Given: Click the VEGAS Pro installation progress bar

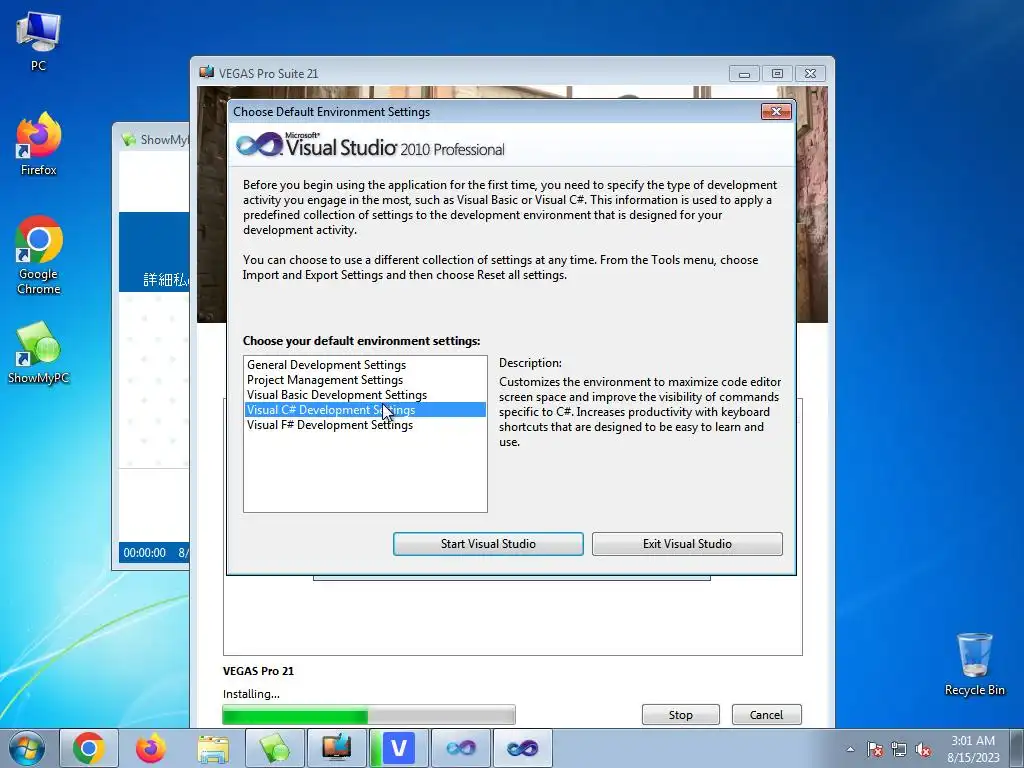Looking at the screenshot, I should 369,714.
